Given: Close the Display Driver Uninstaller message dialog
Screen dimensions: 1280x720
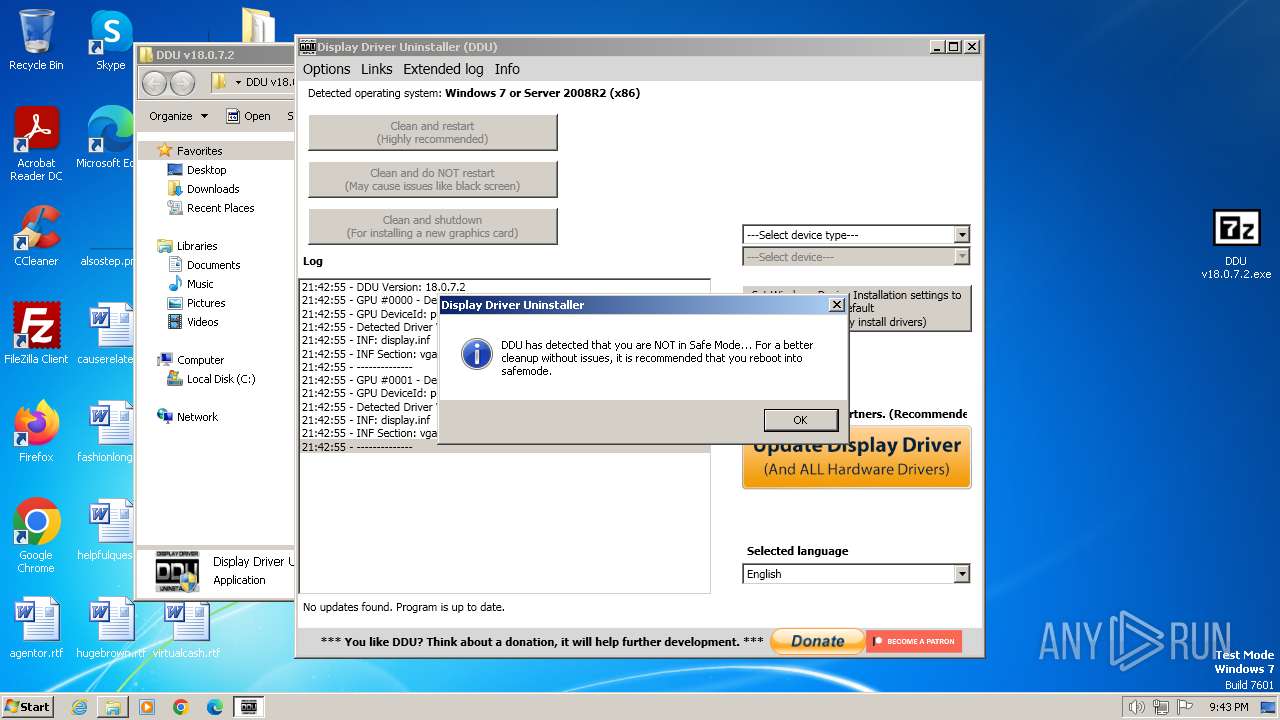Looking at the screenshot, I should pyautogui.click(x=837, y=305).
